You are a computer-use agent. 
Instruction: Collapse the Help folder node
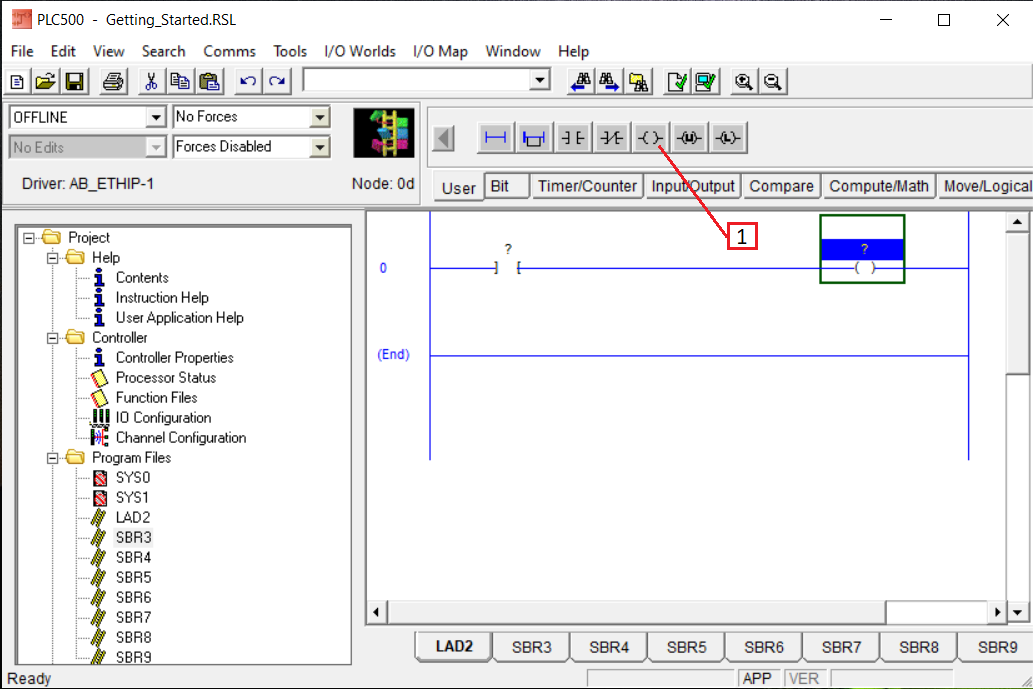point(53,258)
